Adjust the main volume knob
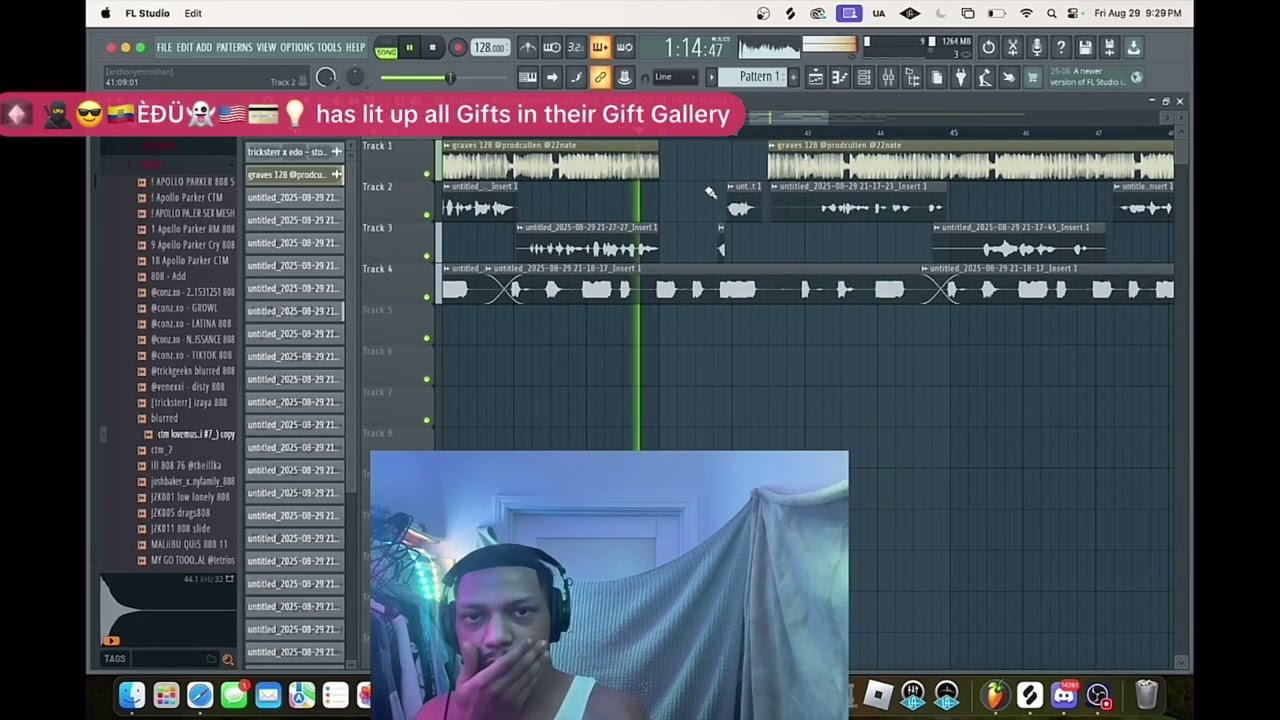 coord(325,77)
